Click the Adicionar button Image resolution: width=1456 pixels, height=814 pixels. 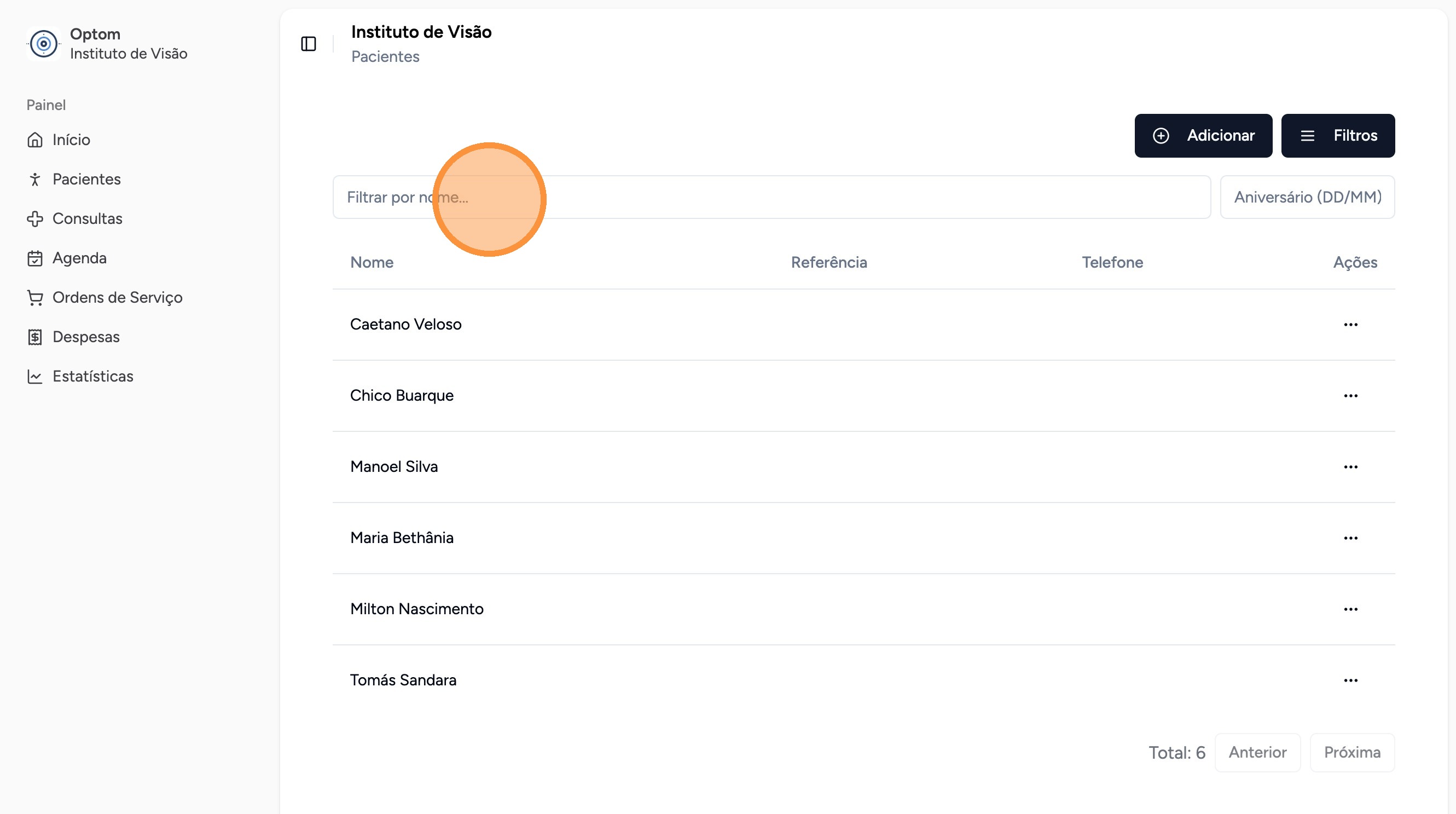(x=1203, y=136)
